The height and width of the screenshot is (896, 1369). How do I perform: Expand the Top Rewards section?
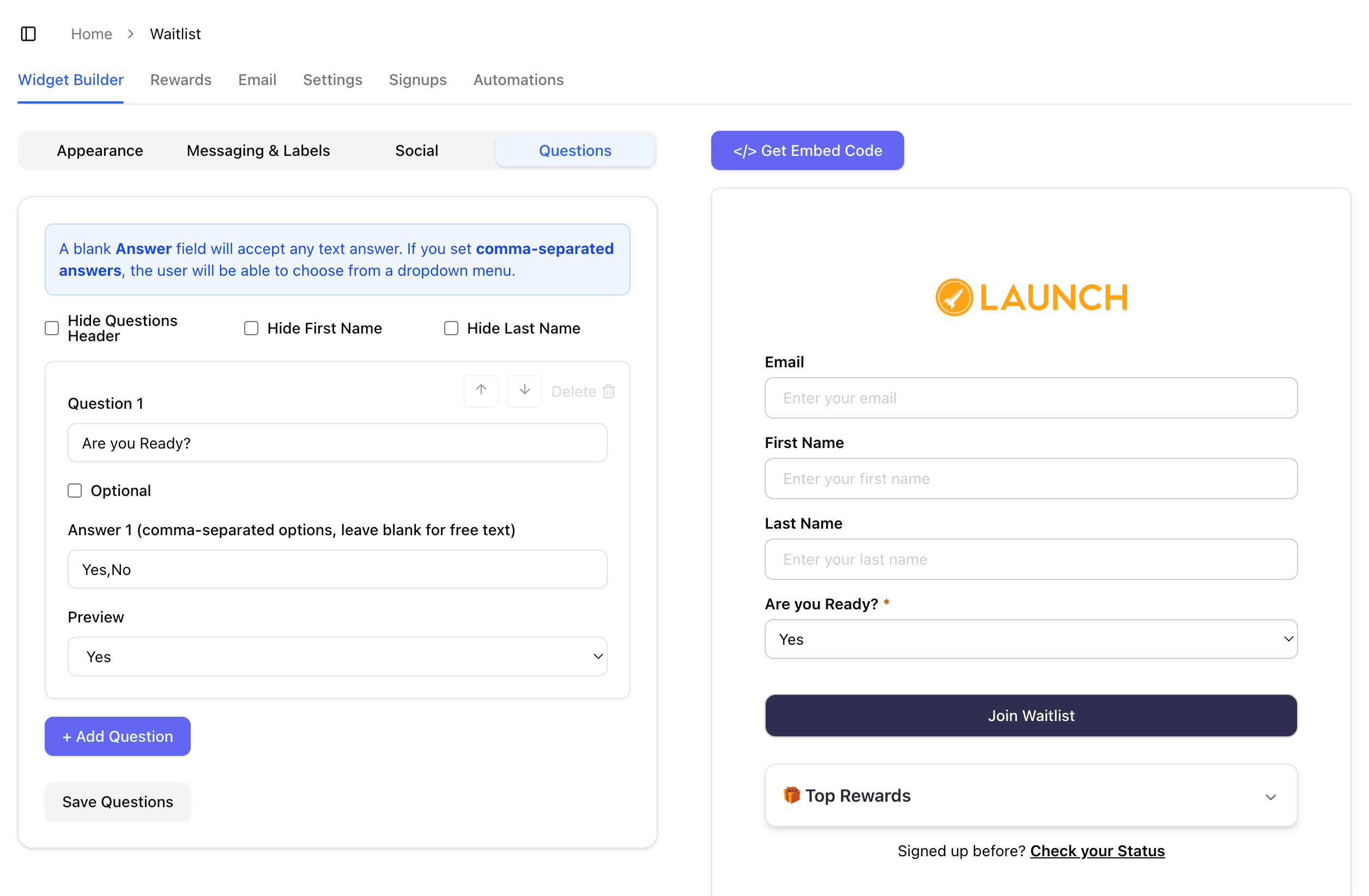pos(1271,796)
